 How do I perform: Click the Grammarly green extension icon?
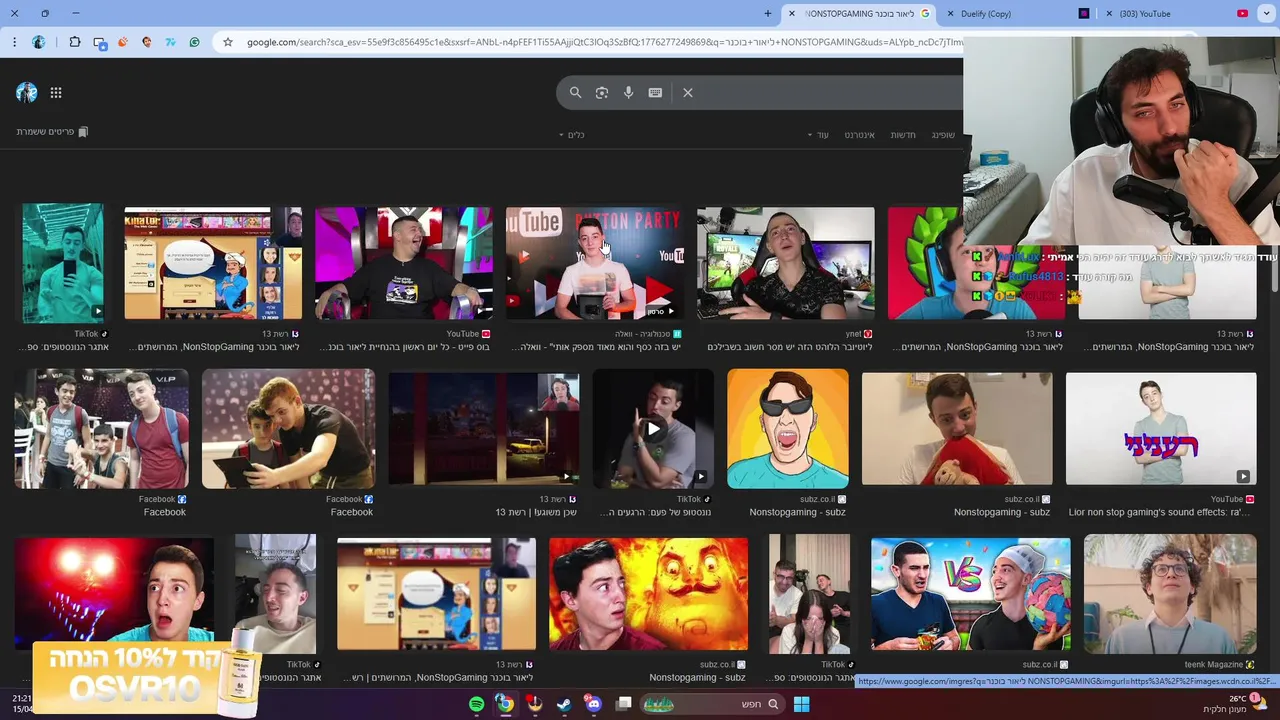click(194, 42)
